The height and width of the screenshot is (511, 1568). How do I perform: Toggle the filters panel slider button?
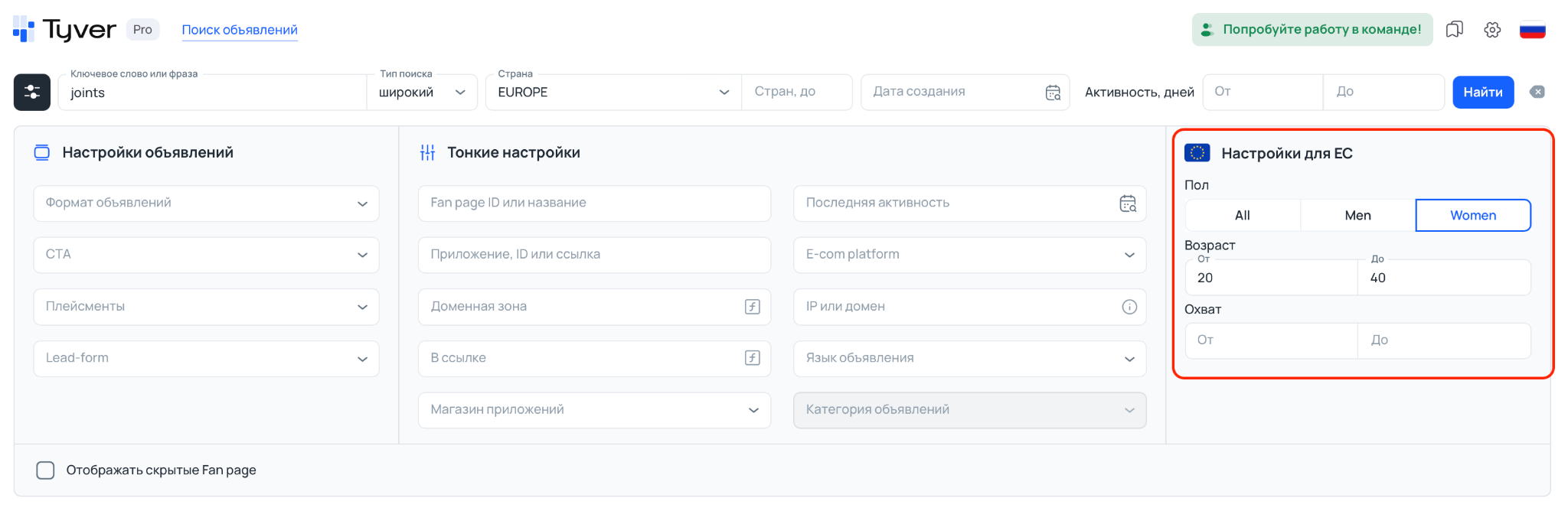click(x=32, y=92)
